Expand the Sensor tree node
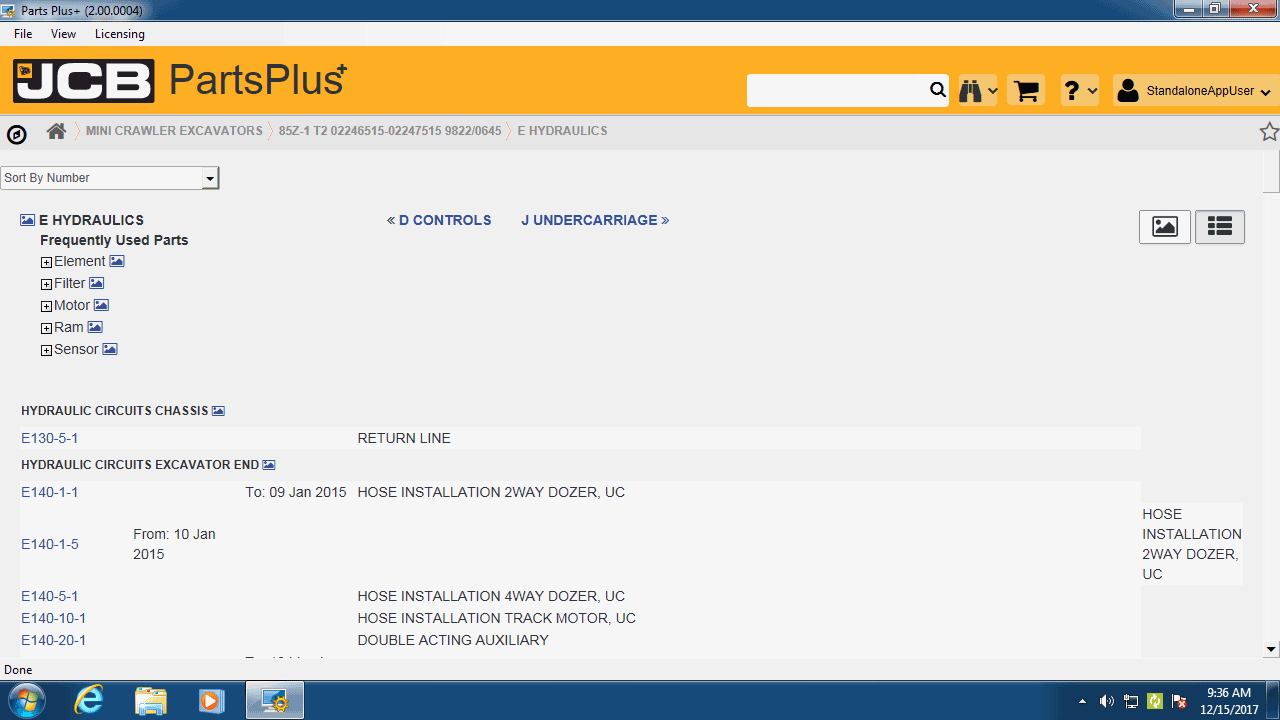 click(46, 351)
